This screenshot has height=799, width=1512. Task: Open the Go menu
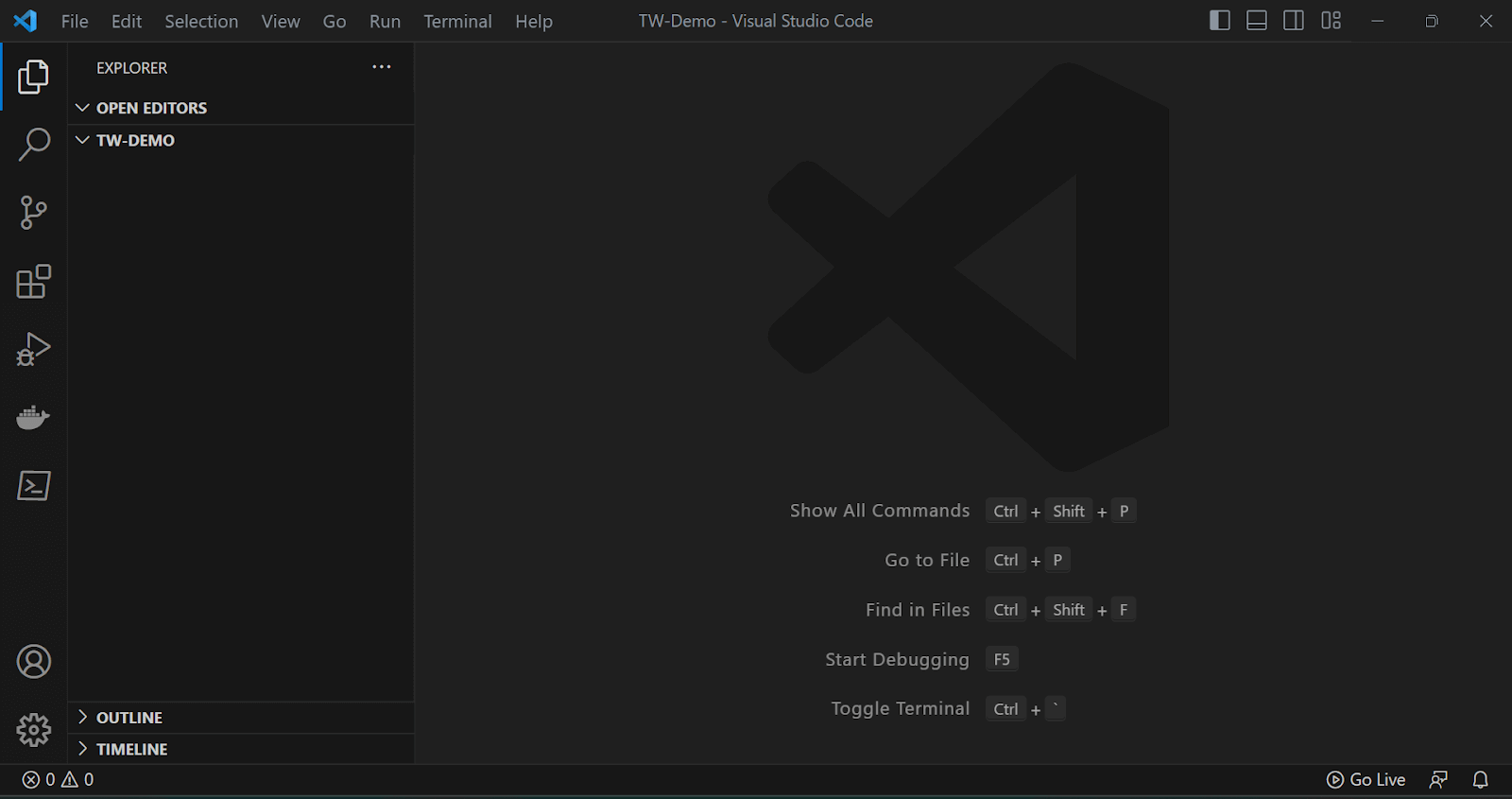(x=335, y=21)
